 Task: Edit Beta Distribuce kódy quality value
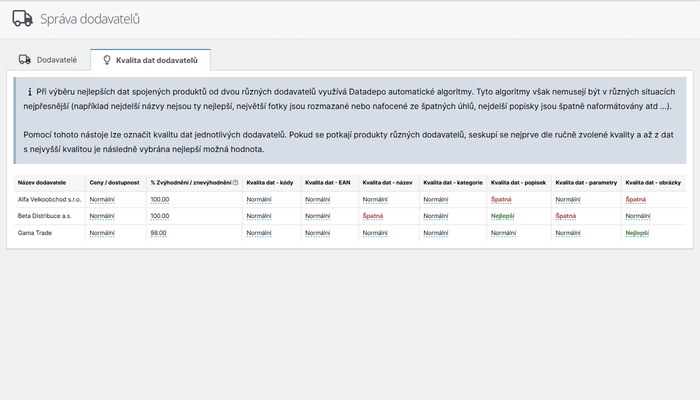pos(259,216)
